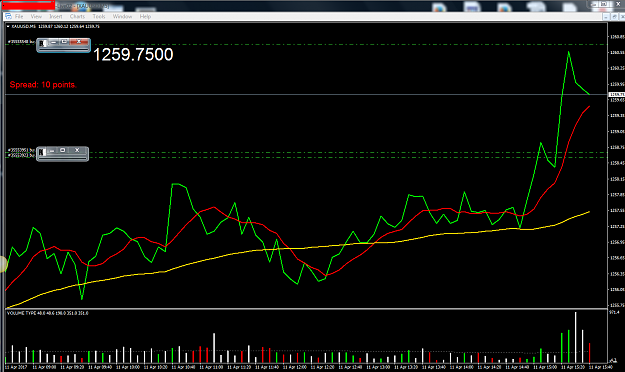Open the Charts menu

pos(77,16)
